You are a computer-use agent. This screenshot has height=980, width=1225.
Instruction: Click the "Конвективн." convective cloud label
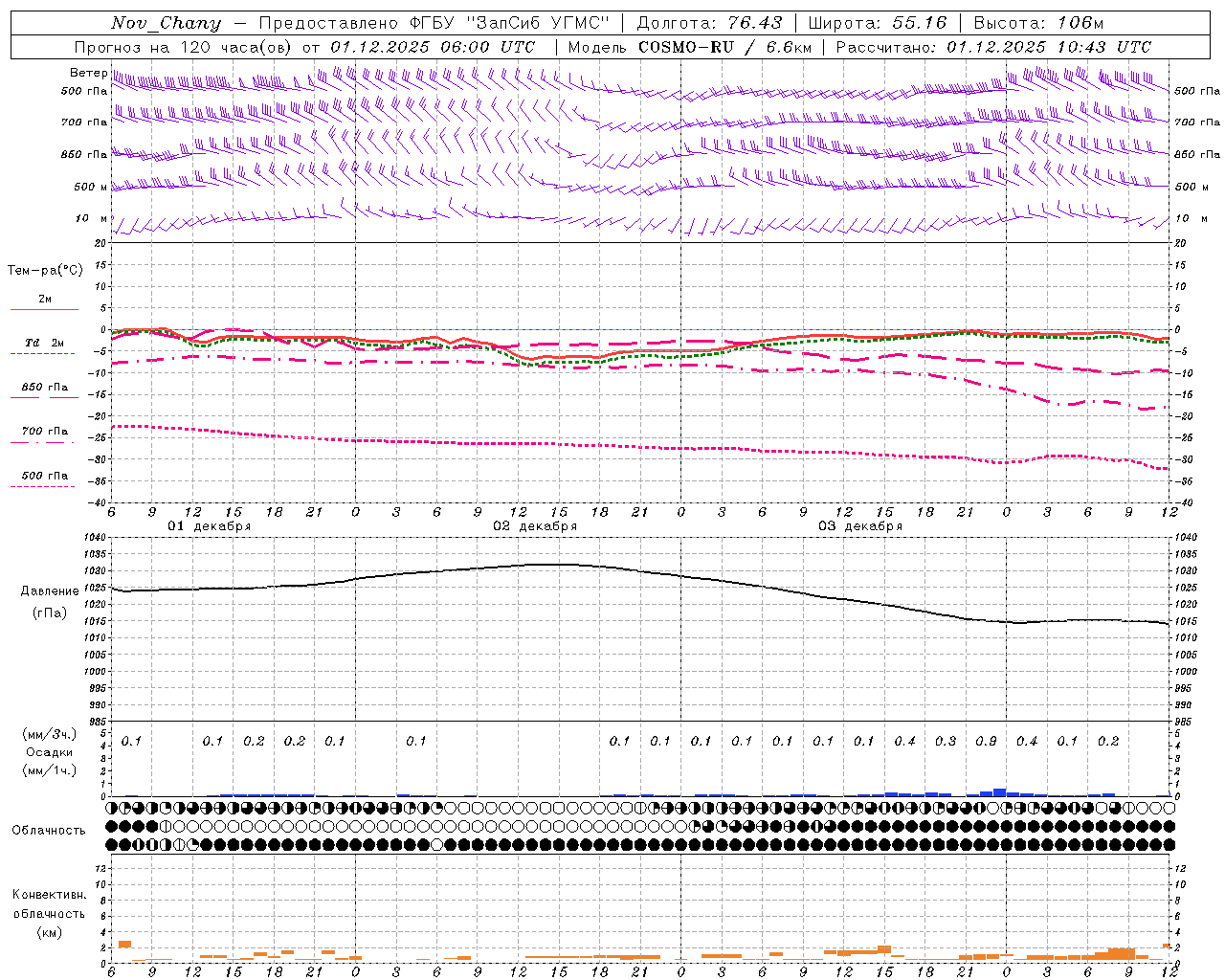49,895
